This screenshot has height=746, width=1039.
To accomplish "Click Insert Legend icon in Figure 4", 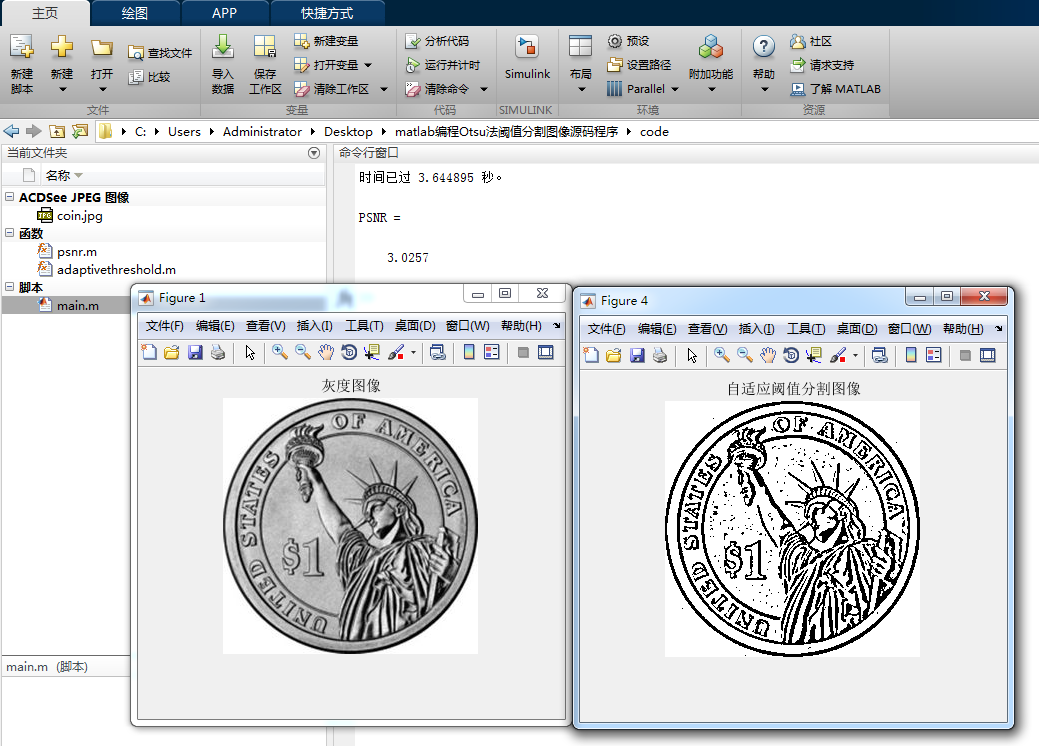I will 934,355.
